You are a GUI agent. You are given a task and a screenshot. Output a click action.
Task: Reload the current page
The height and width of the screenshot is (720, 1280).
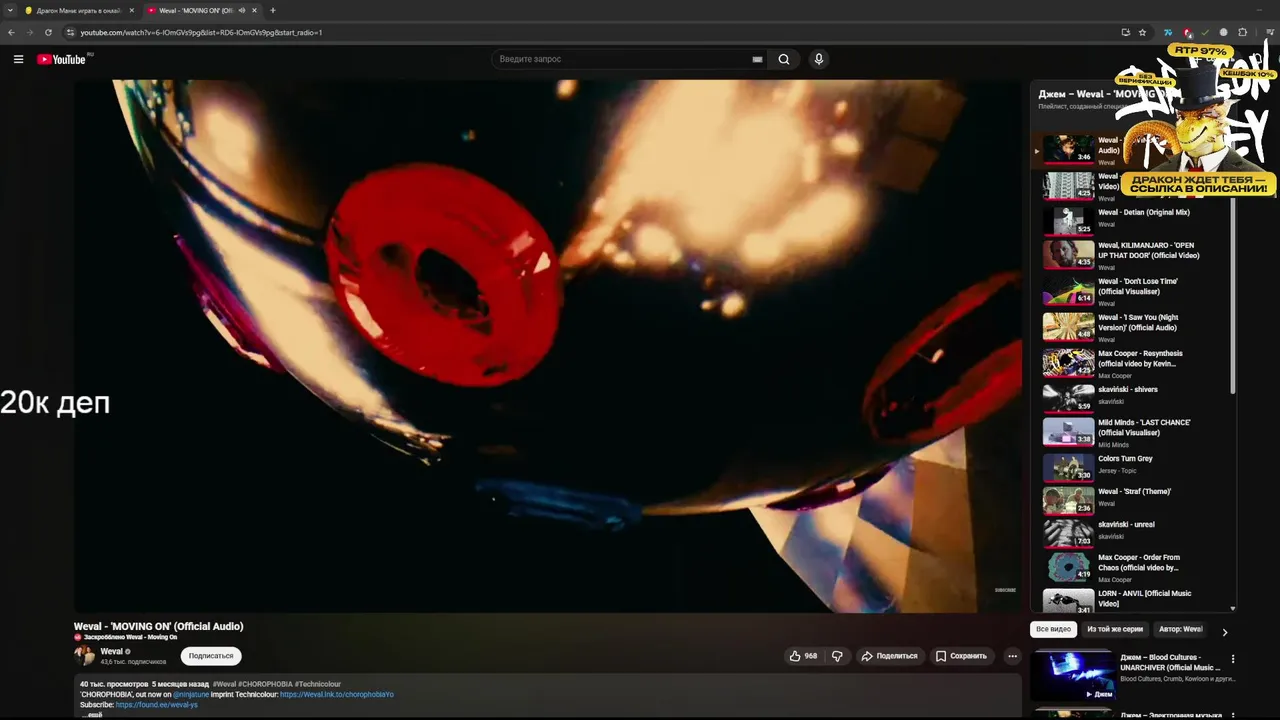pos(48,32)
